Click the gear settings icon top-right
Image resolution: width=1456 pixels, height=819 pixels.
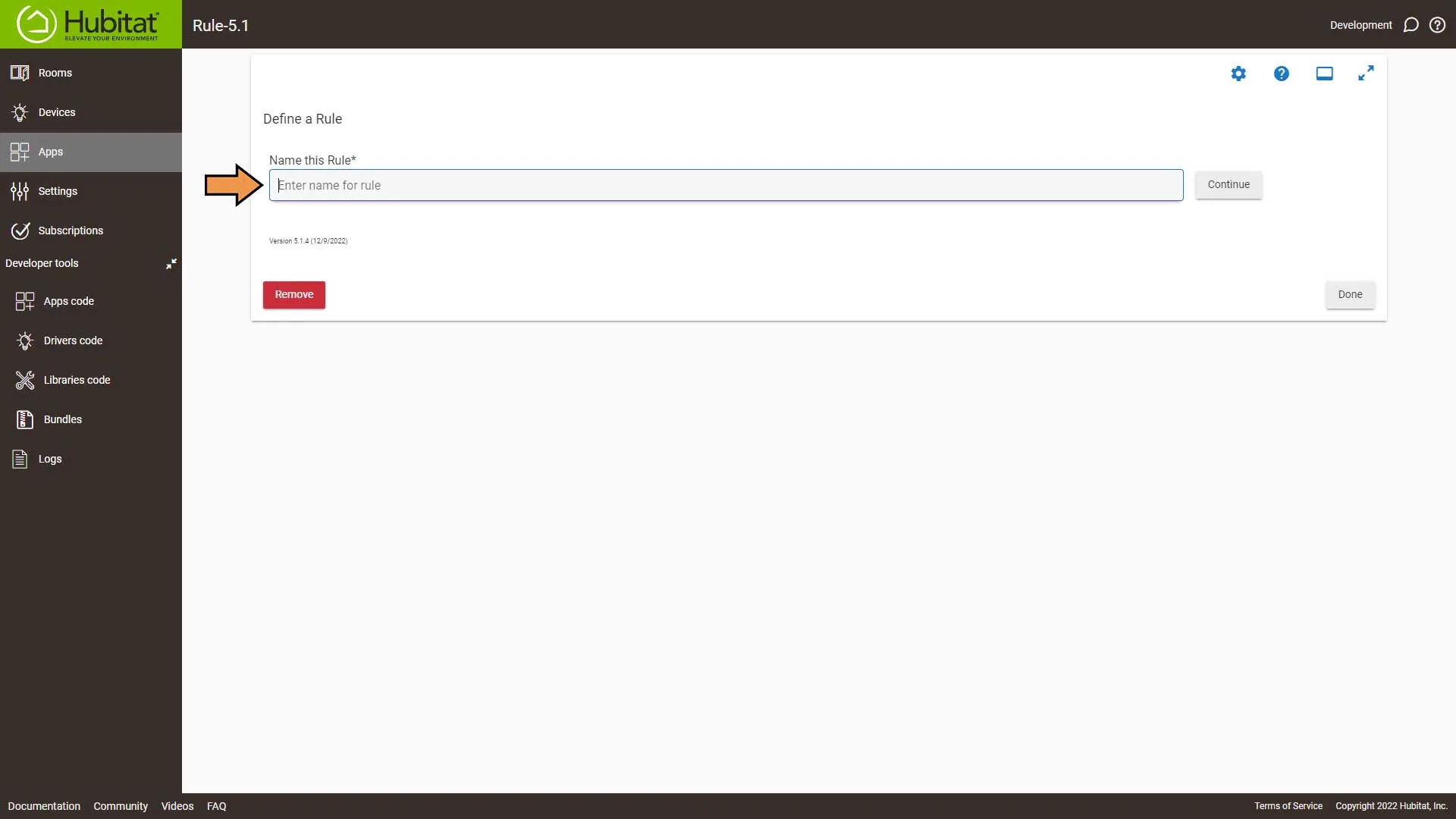coord(1239,73)
